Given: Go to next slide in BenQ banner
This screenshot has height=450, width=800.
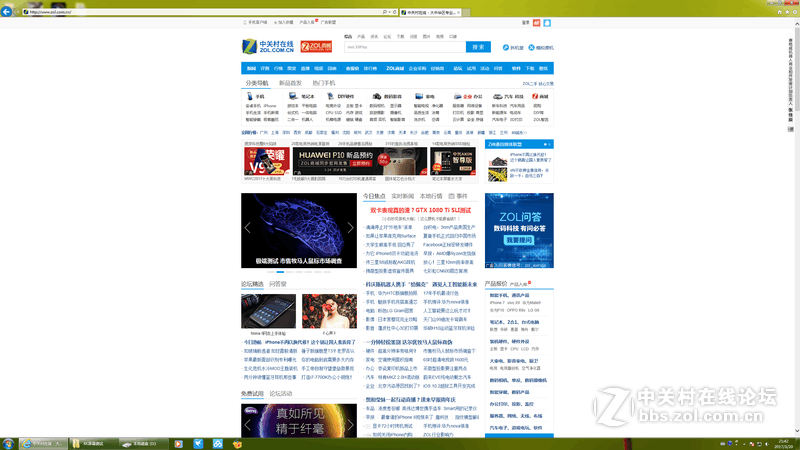Looking at the screenshot, I should point(351,424).
